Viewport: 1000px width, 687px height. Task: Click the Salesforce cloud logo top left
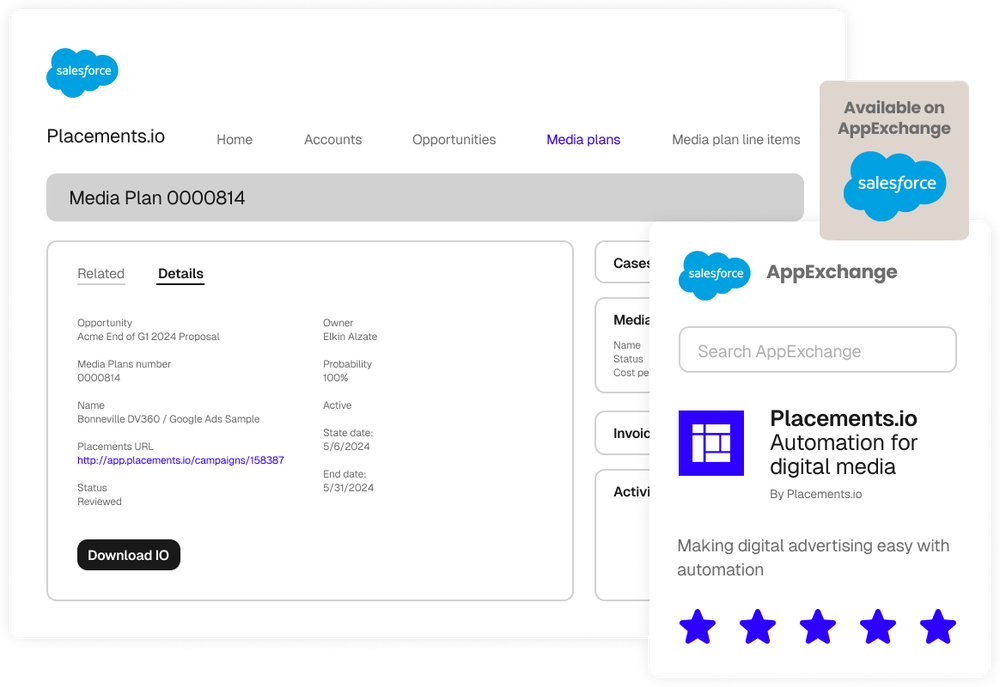(x=82, y=72)
